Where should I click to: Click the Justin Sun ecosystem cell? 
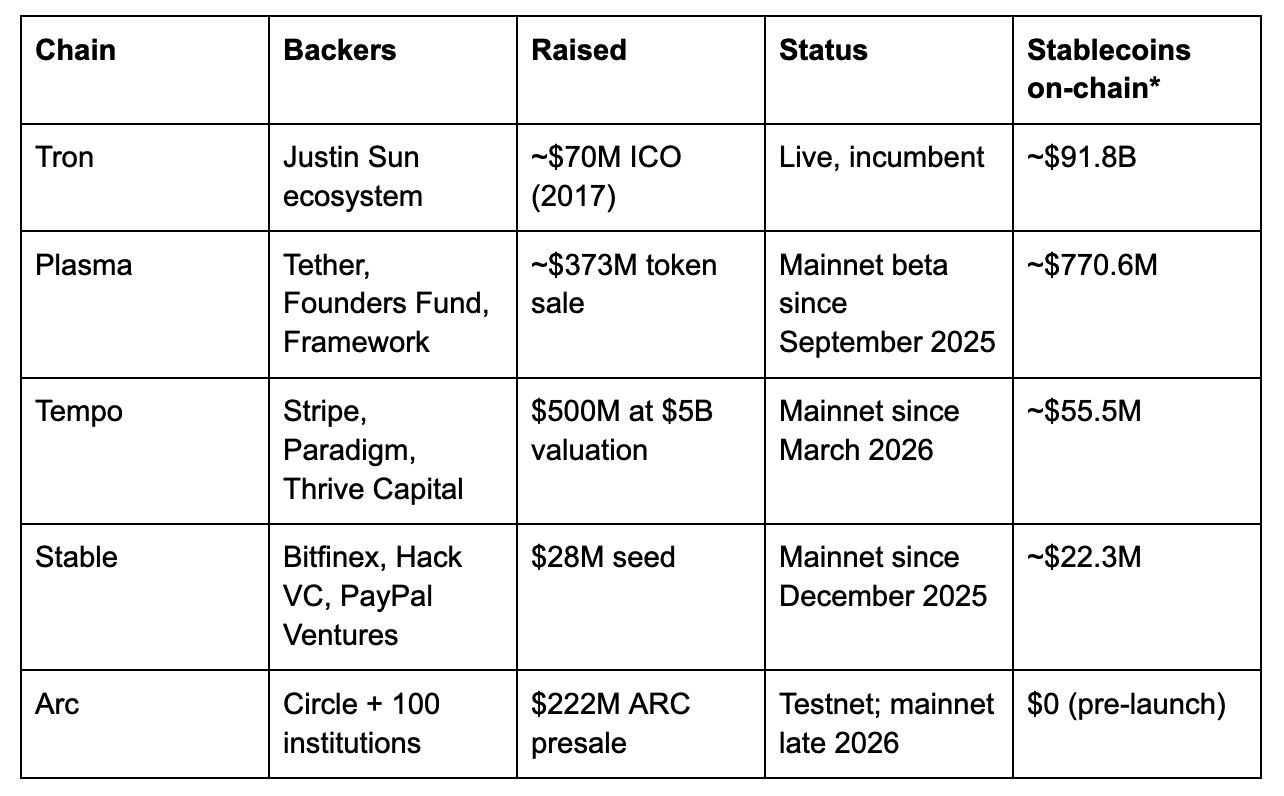click(393, 177)
